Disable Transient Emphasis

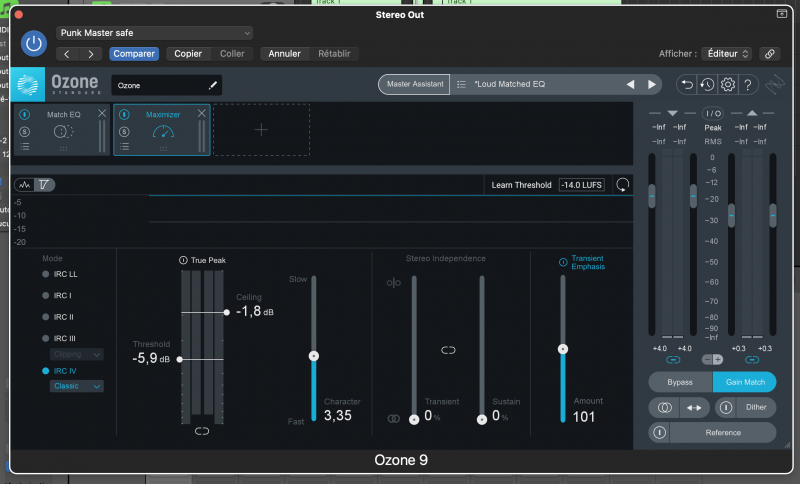(563, 262)
